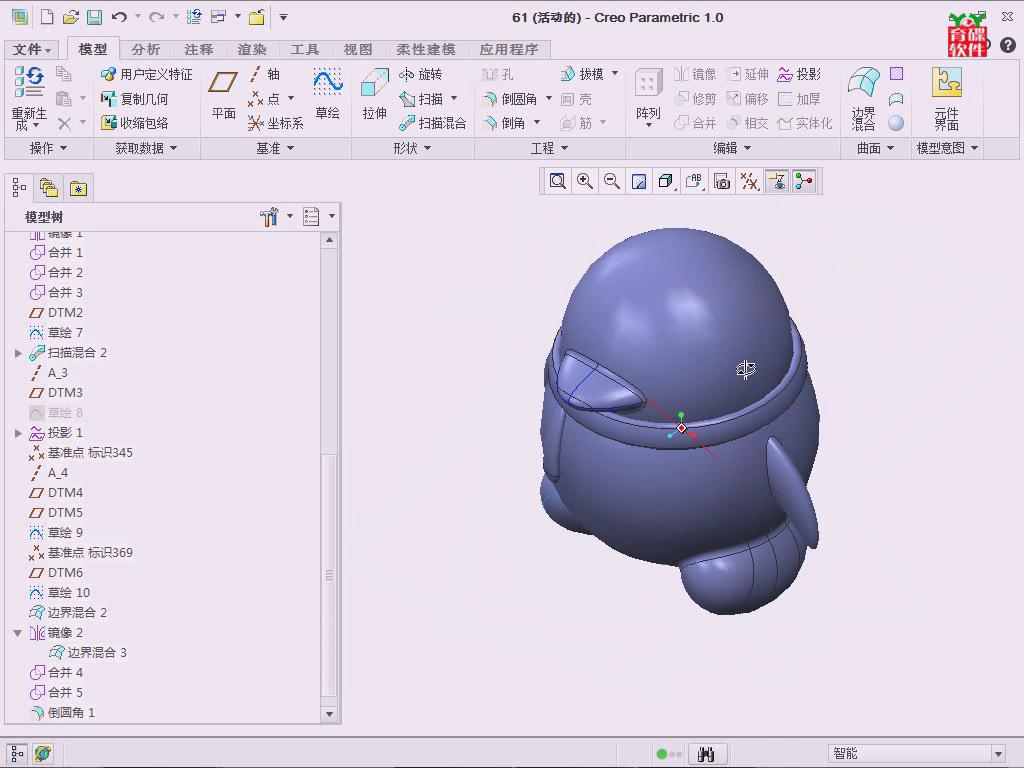Switch to the 渲染 ribbon tab

point(251,49)
